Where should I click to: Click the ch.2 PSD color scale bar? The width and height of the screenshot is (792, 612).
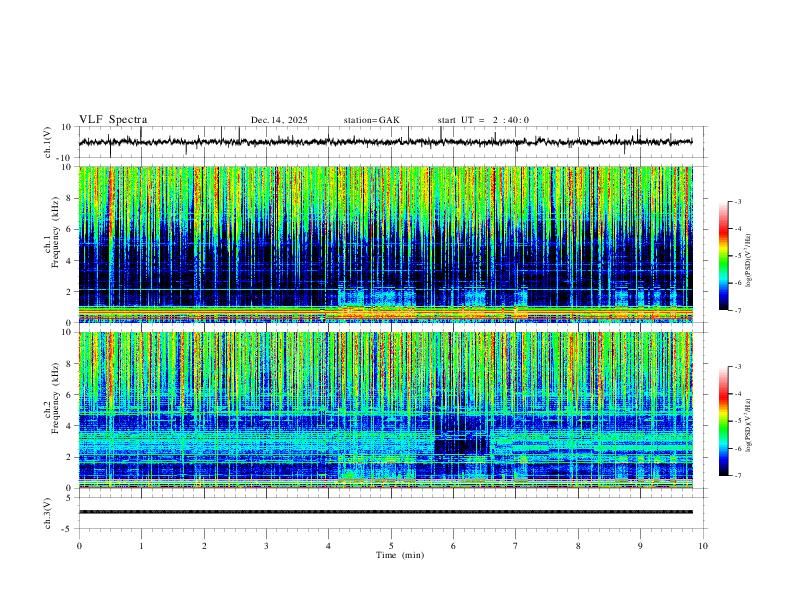pyautogui.click(x=723, y=421)
